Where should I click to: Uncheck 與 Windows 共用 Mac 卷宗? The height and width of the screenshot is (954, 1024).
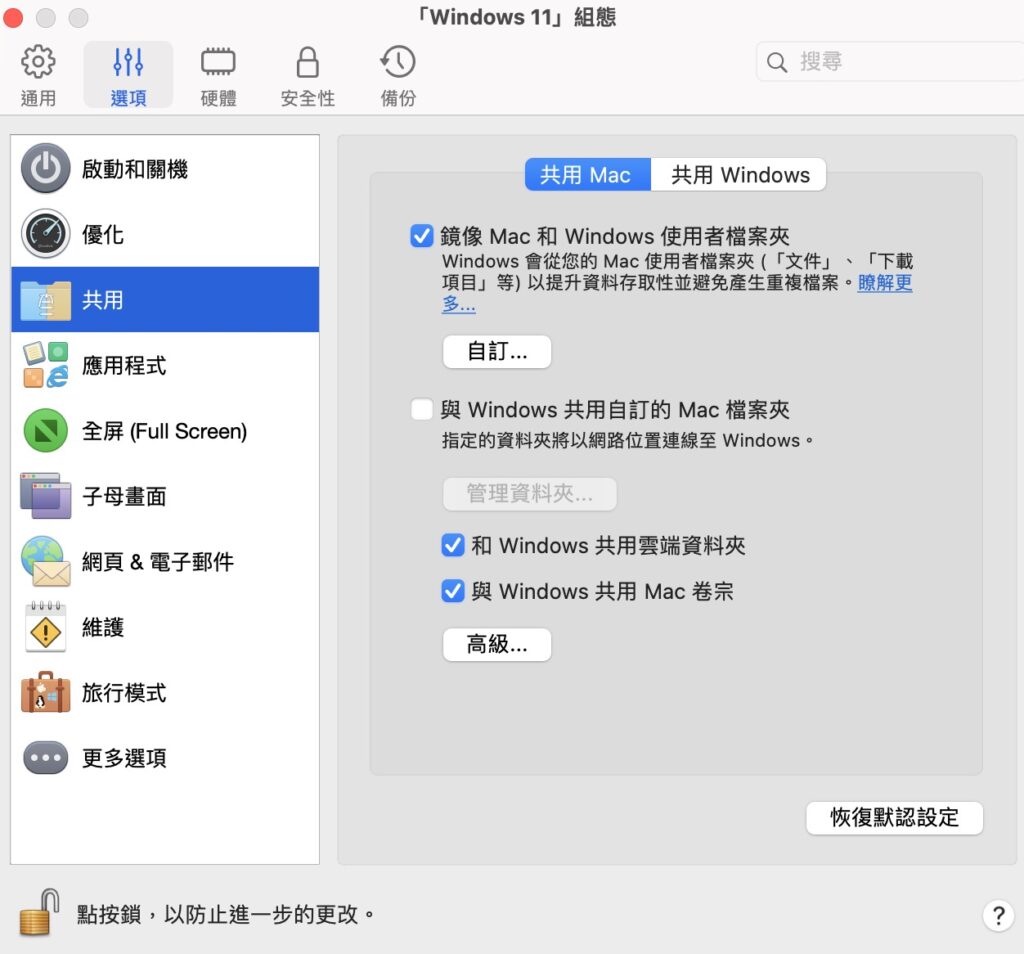pos(453,591)
